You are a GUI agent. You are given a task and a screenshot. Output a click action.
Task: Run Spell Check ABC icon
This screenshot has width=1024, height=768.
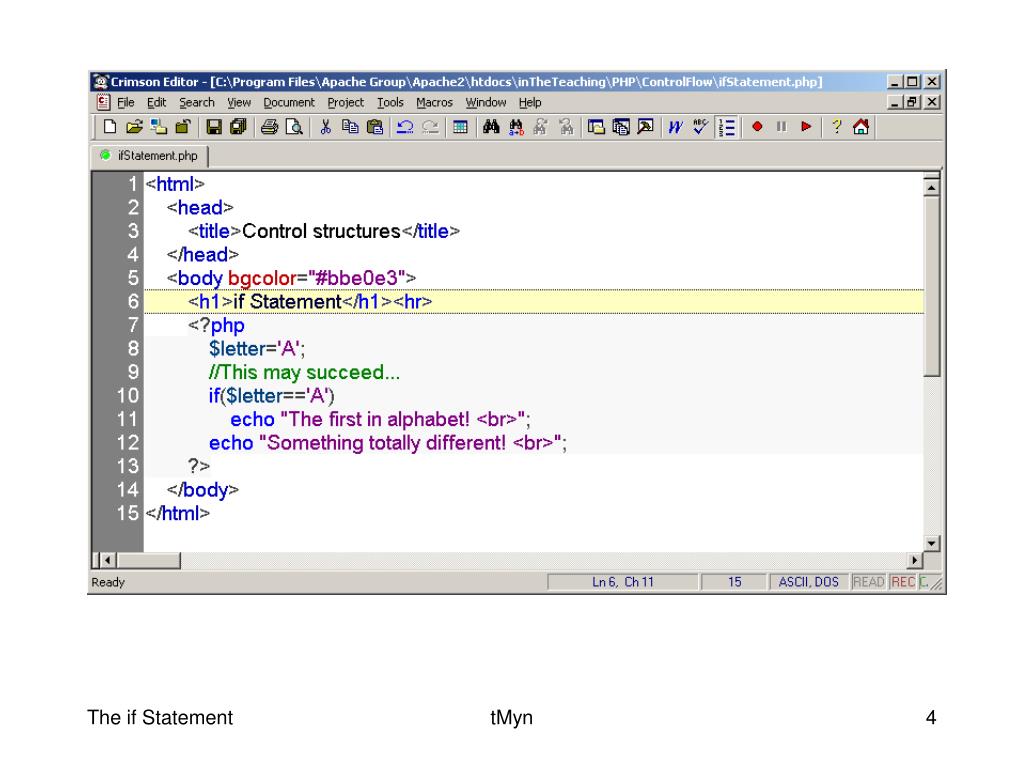(700, 127)
